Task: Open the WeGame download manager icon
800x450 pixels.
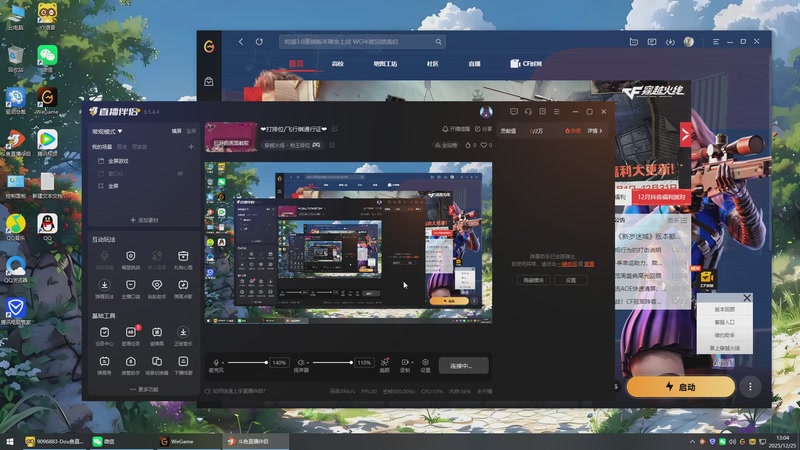Action: [670, 42]
